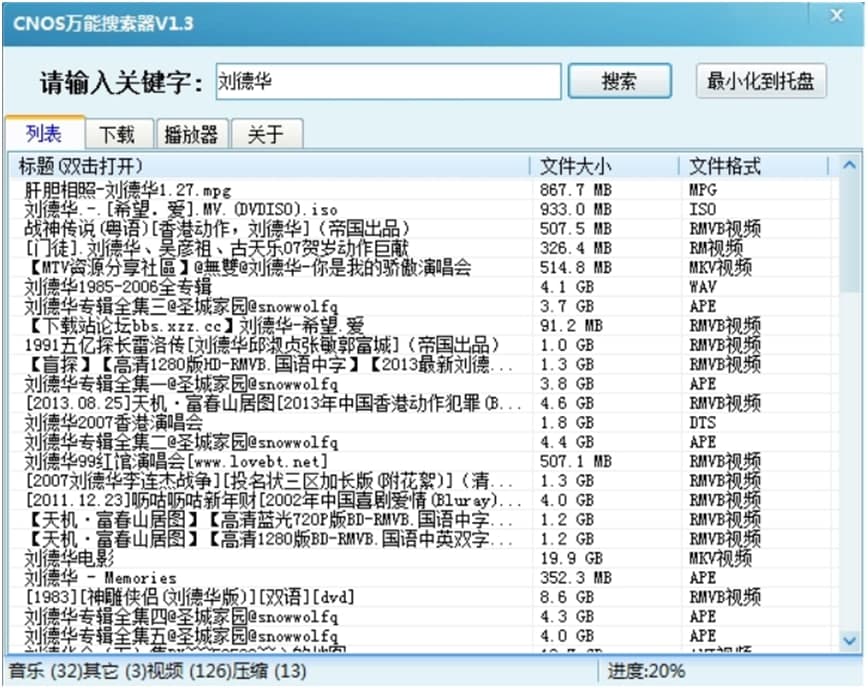Viewport: 868px width, 688px height.
Task: Select row 刘德华2007香港演唱会
Action: [420, 422]
